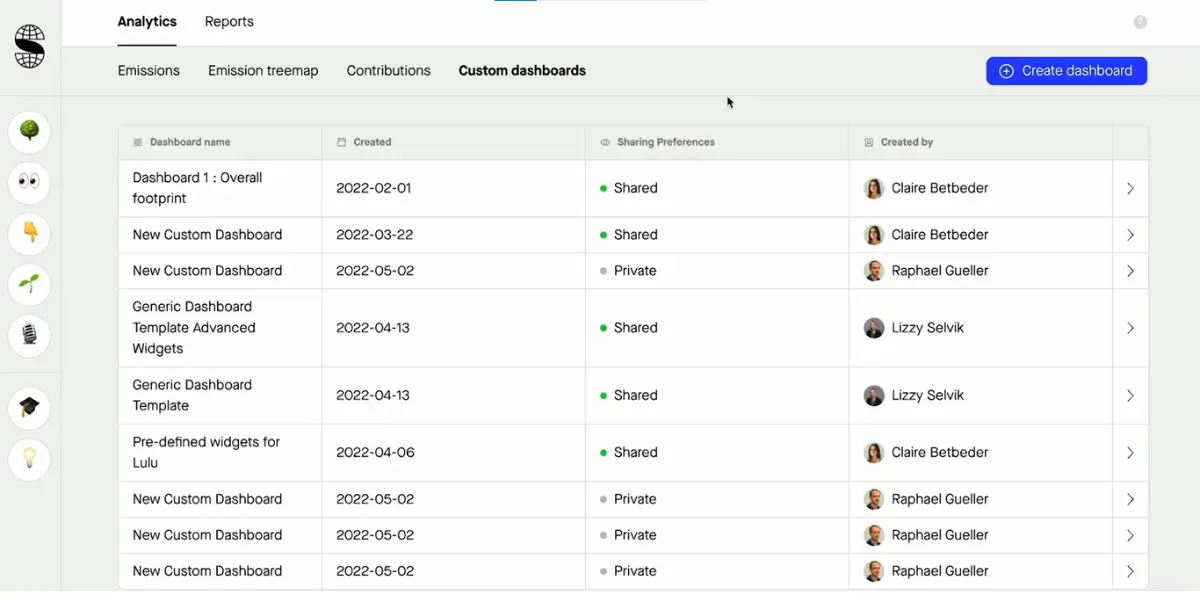Sort by Created column header
Screen dimensions: 1200x600
click(372, 142)
